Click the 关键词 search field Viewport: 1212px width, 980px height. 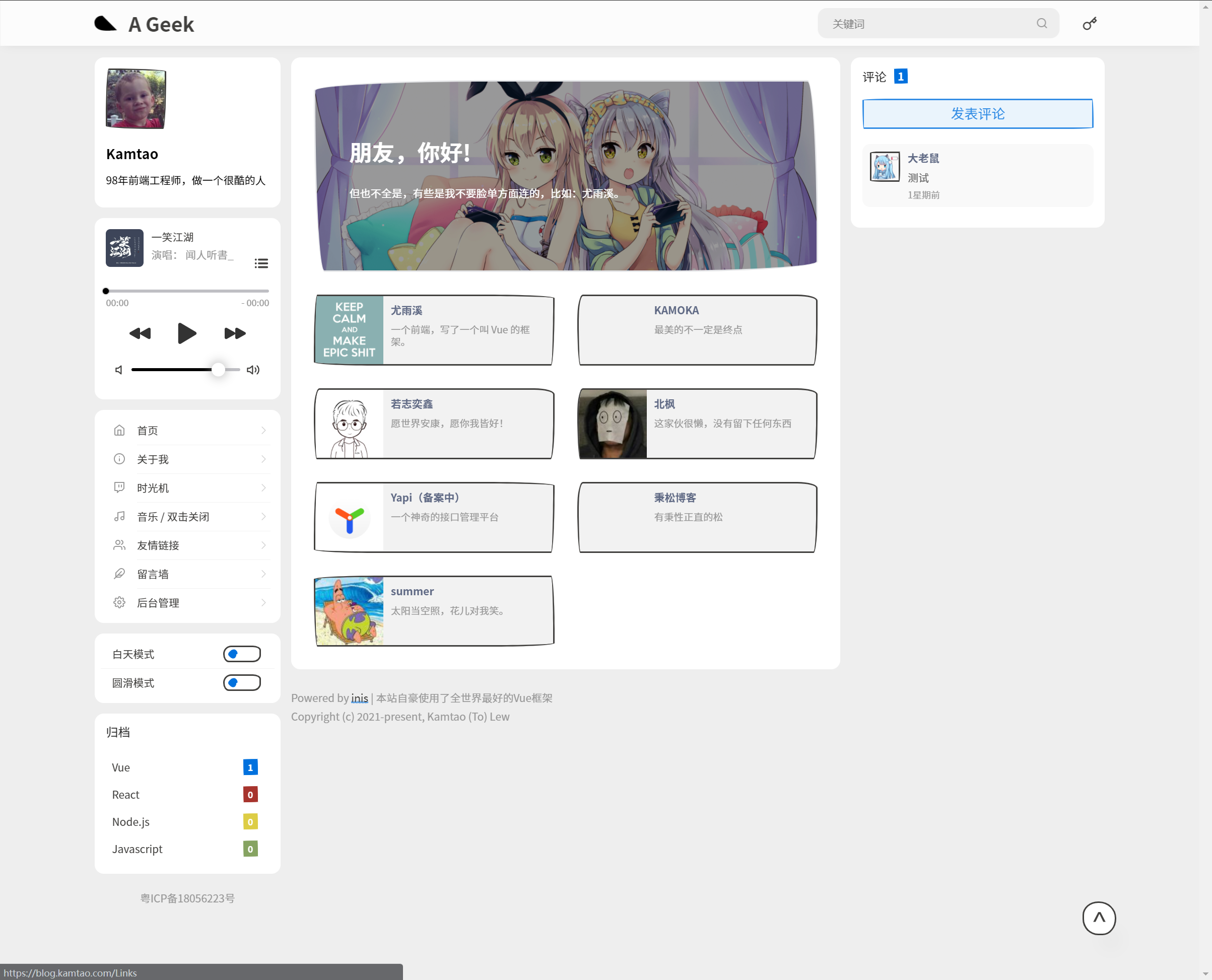click(937, 24)
